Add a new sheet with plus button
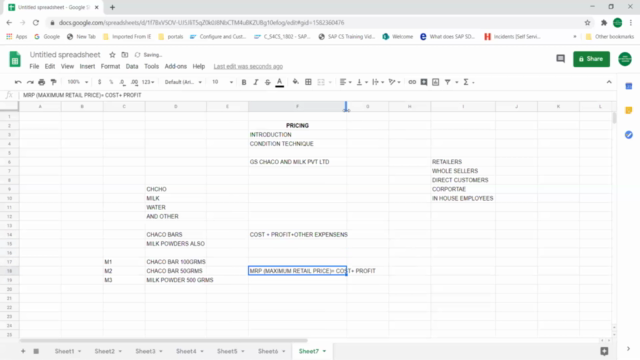 click(23, 351)
